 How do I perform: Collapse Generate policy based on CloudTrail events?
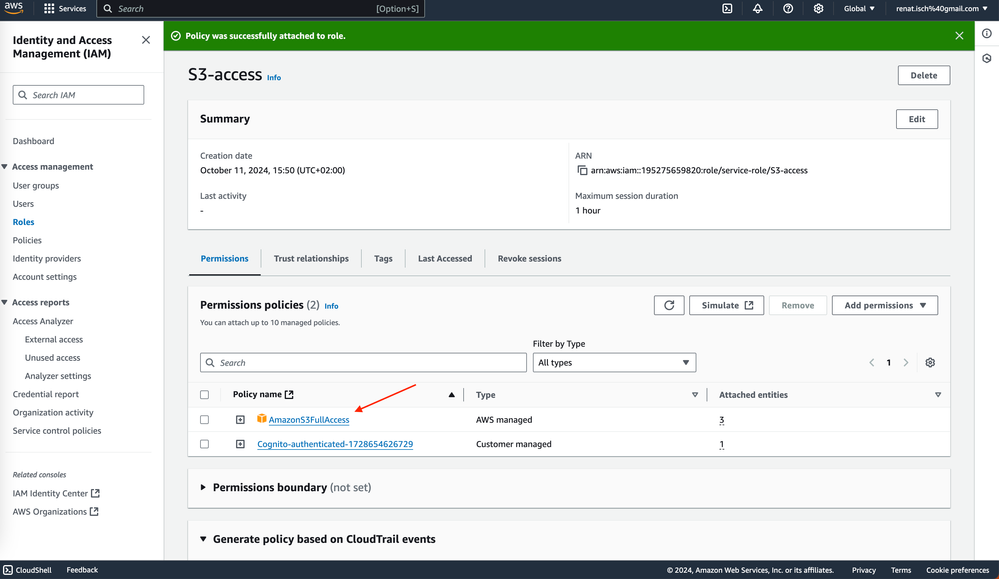[x=203, y=539]
